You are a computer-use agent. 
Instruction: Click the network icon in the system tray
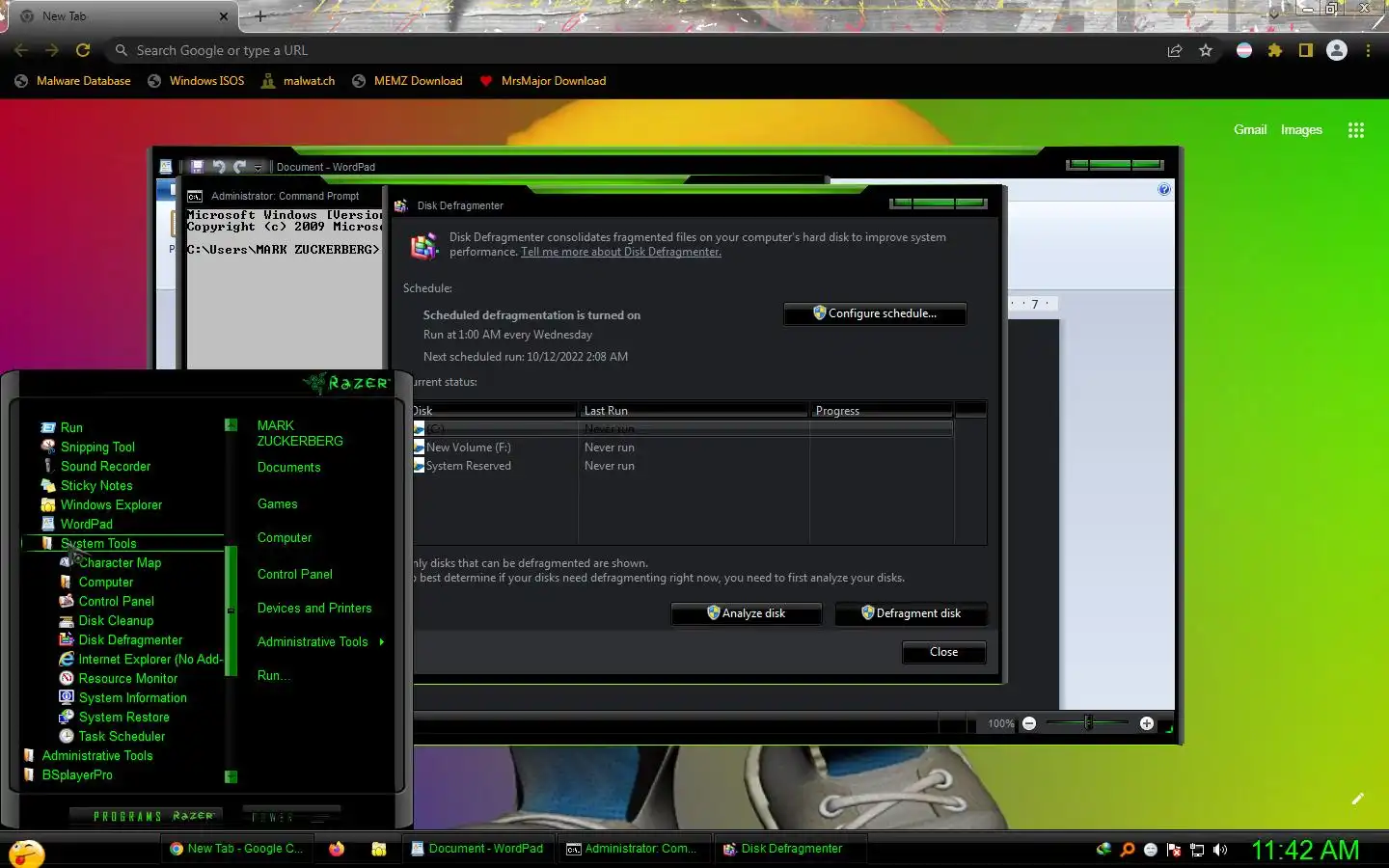coord(1197,850)
